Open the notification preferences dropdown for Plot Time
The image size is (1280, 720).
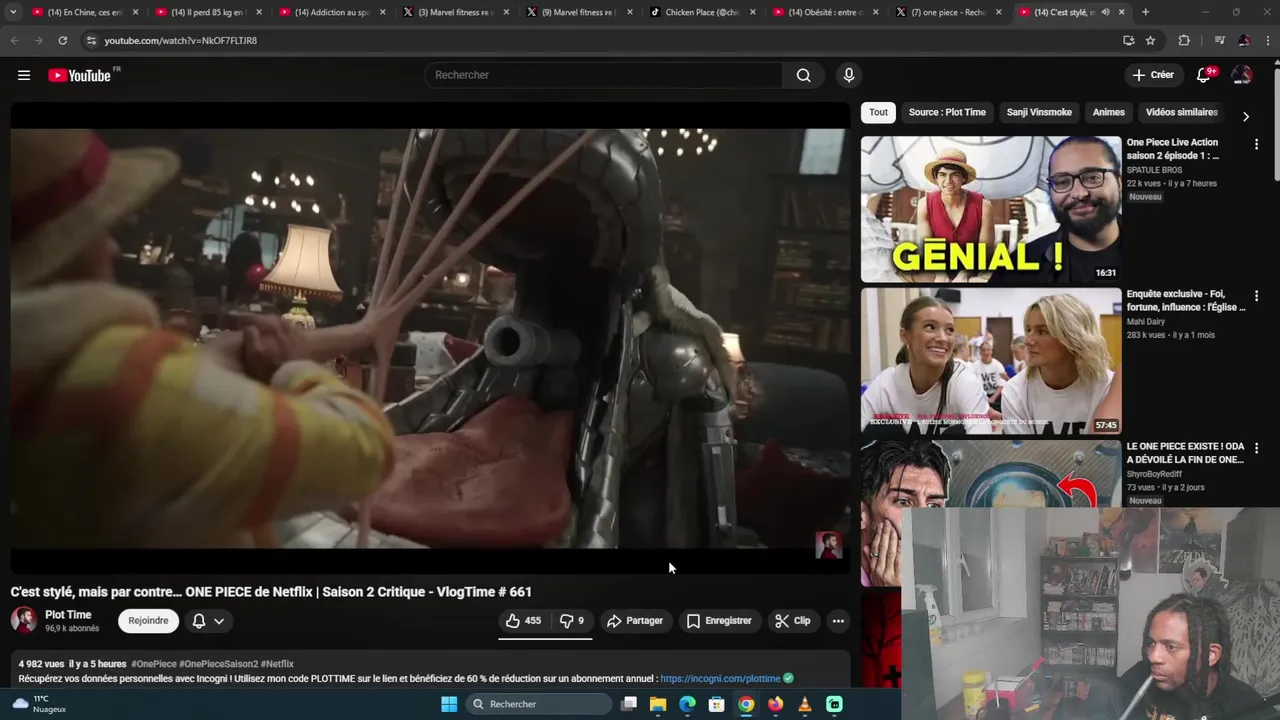click(x=209, y=621)
